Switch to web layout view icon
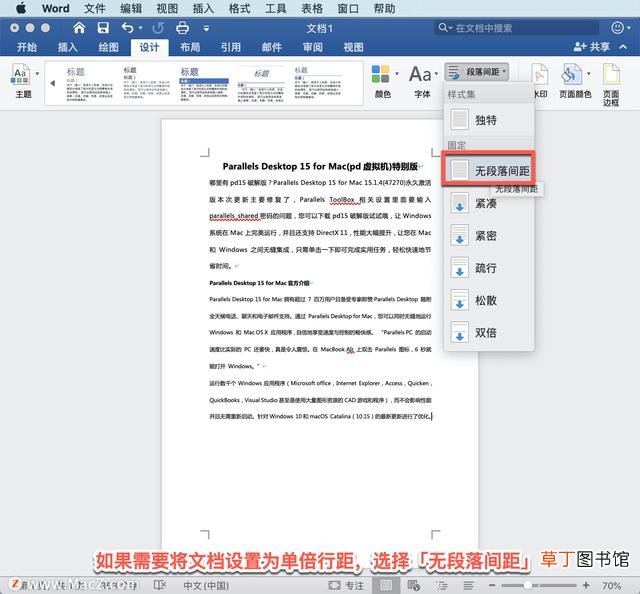 click(414, 585)
